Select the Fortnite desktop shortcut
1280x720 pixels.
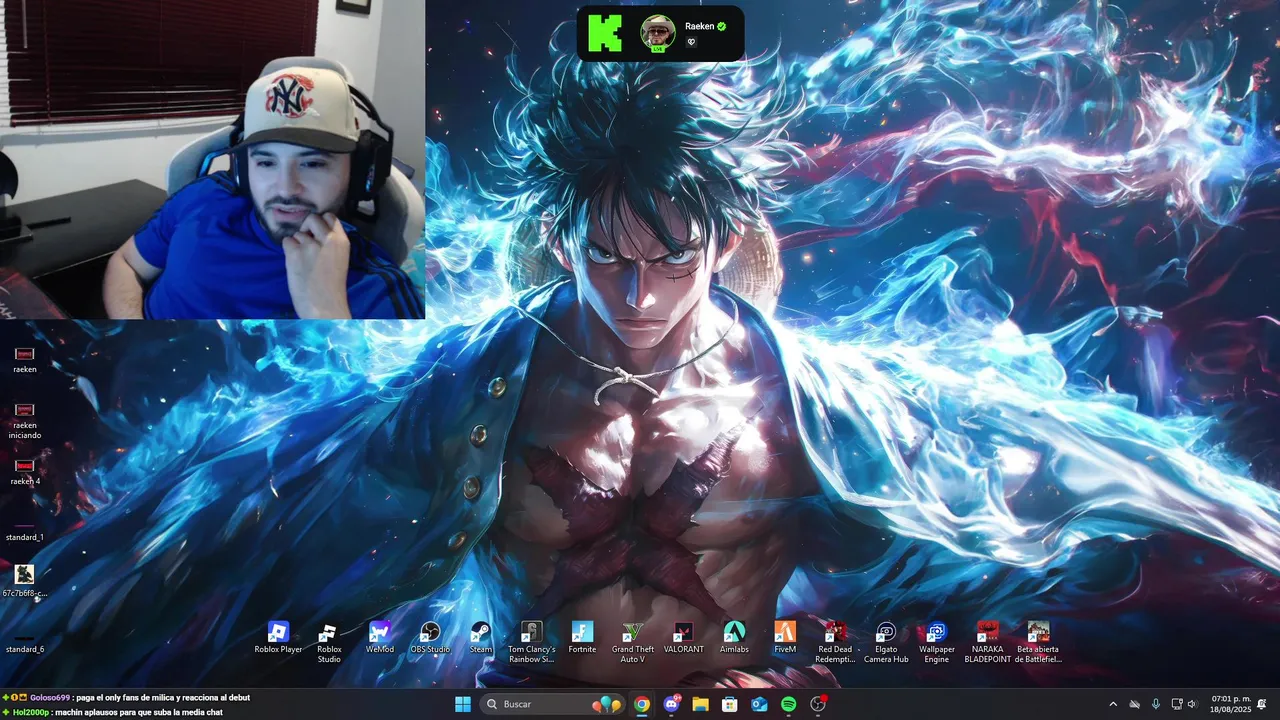tap(582, 637)
